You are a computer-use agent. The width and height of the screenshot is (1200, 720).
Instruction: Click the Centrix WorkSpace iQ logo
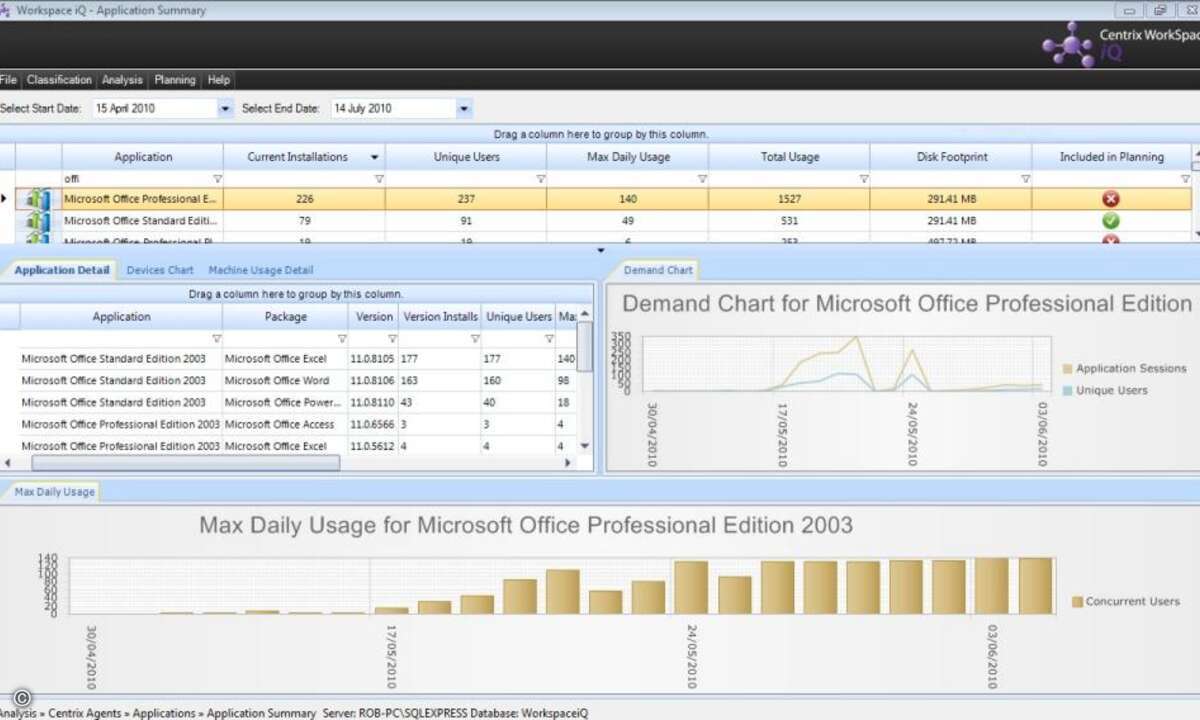[x=1120, y=44]
